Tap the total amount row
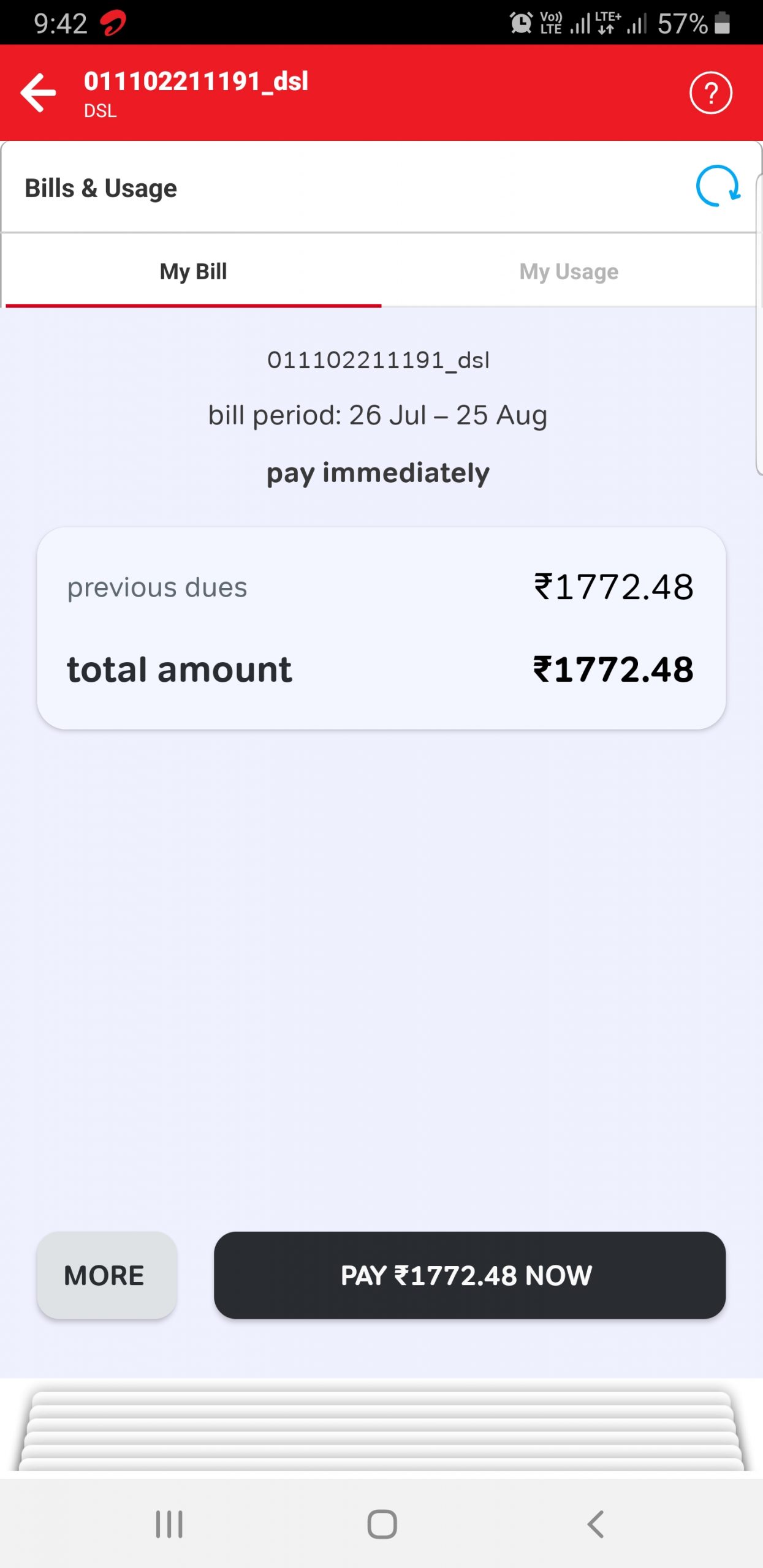Viewport: 763px width, 1568px height. point(381,669)
